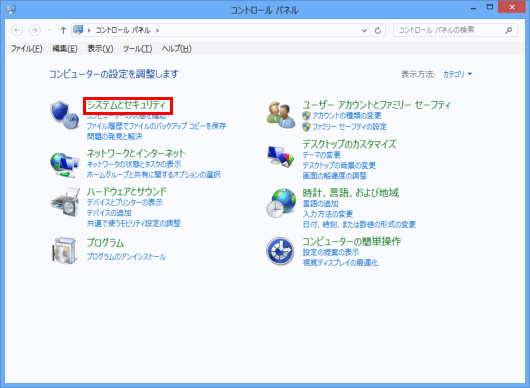The image size is (530, 388).
Task: Expand the root chevron before コントロール パネル
Action: click(89, 30)
